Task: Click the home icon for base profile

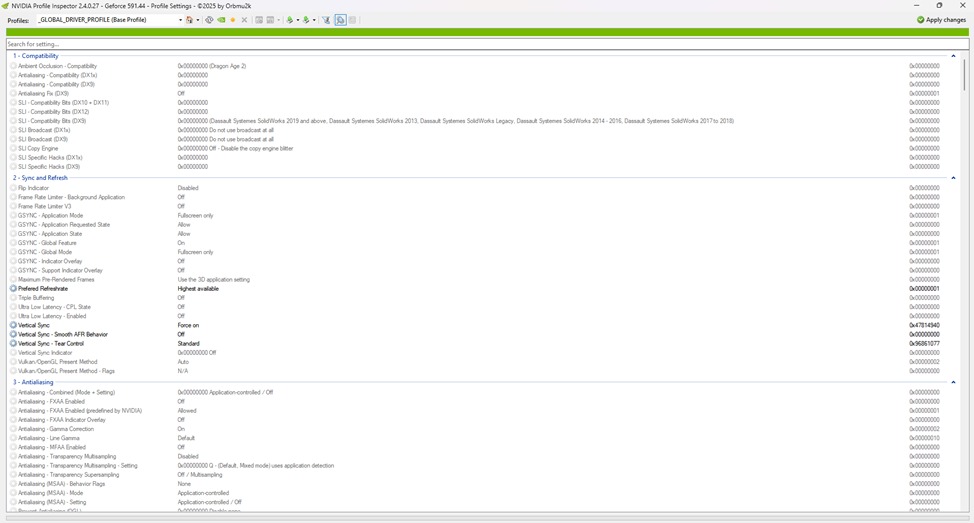Action: (x=189, y=20)
